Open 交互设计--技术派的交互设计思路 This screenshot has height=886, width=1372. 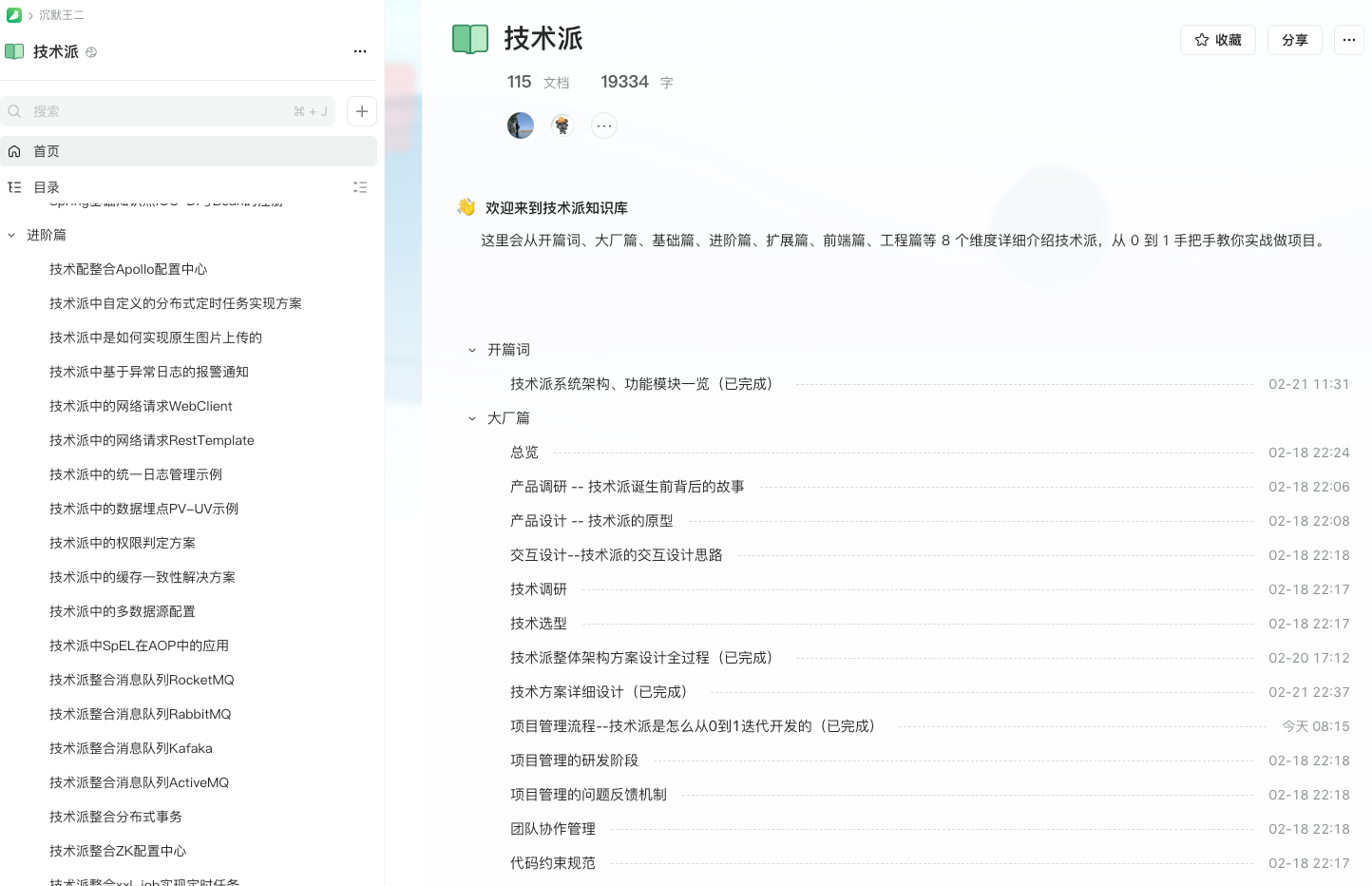coord(617,555)
